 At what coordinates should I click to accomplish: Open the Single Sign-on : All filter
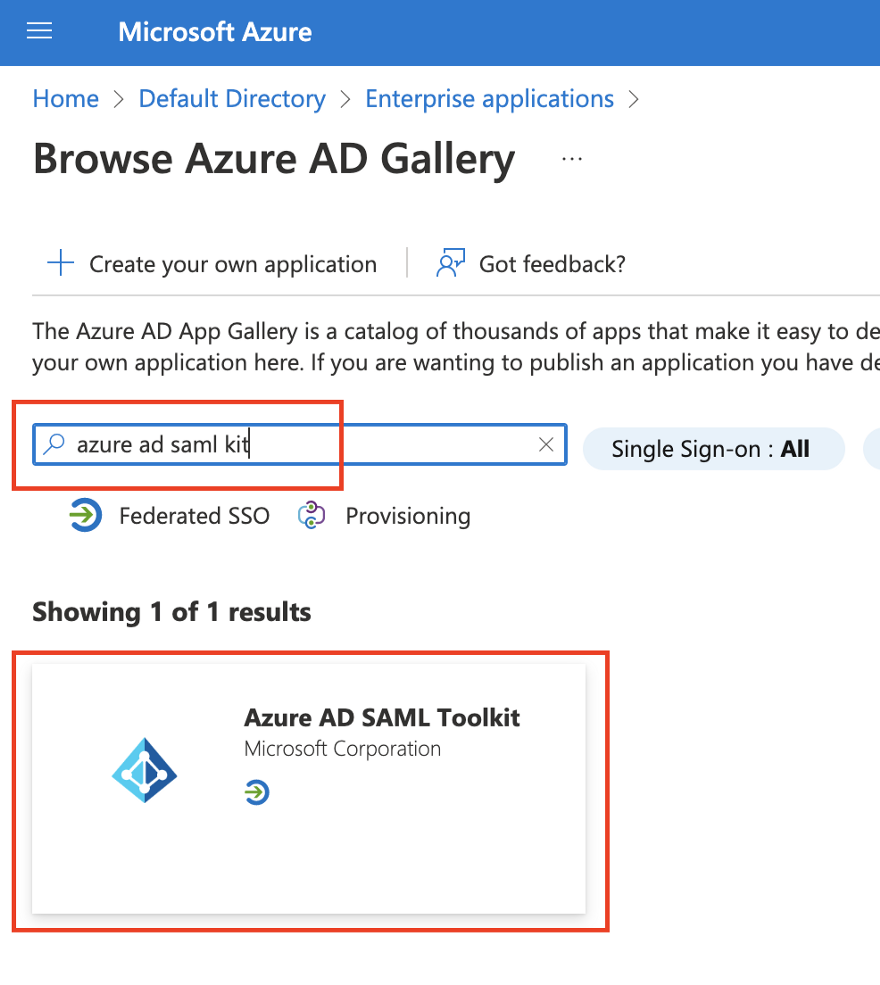point(711,449)
